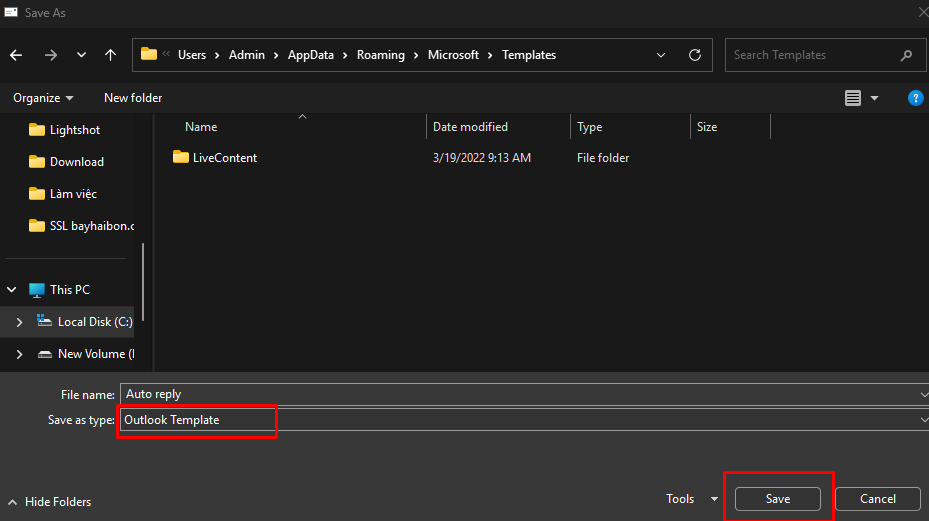This screenshot has height=521, width=929.
Task: Select Templates in breadcrumb path
Action: click(x=529, y=55)
